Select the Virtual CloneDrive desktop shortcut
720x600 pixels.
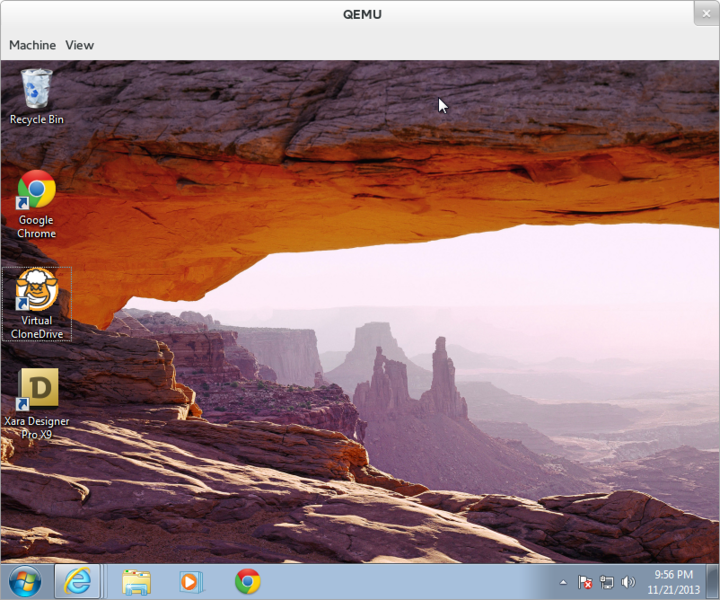coord(36,291)
